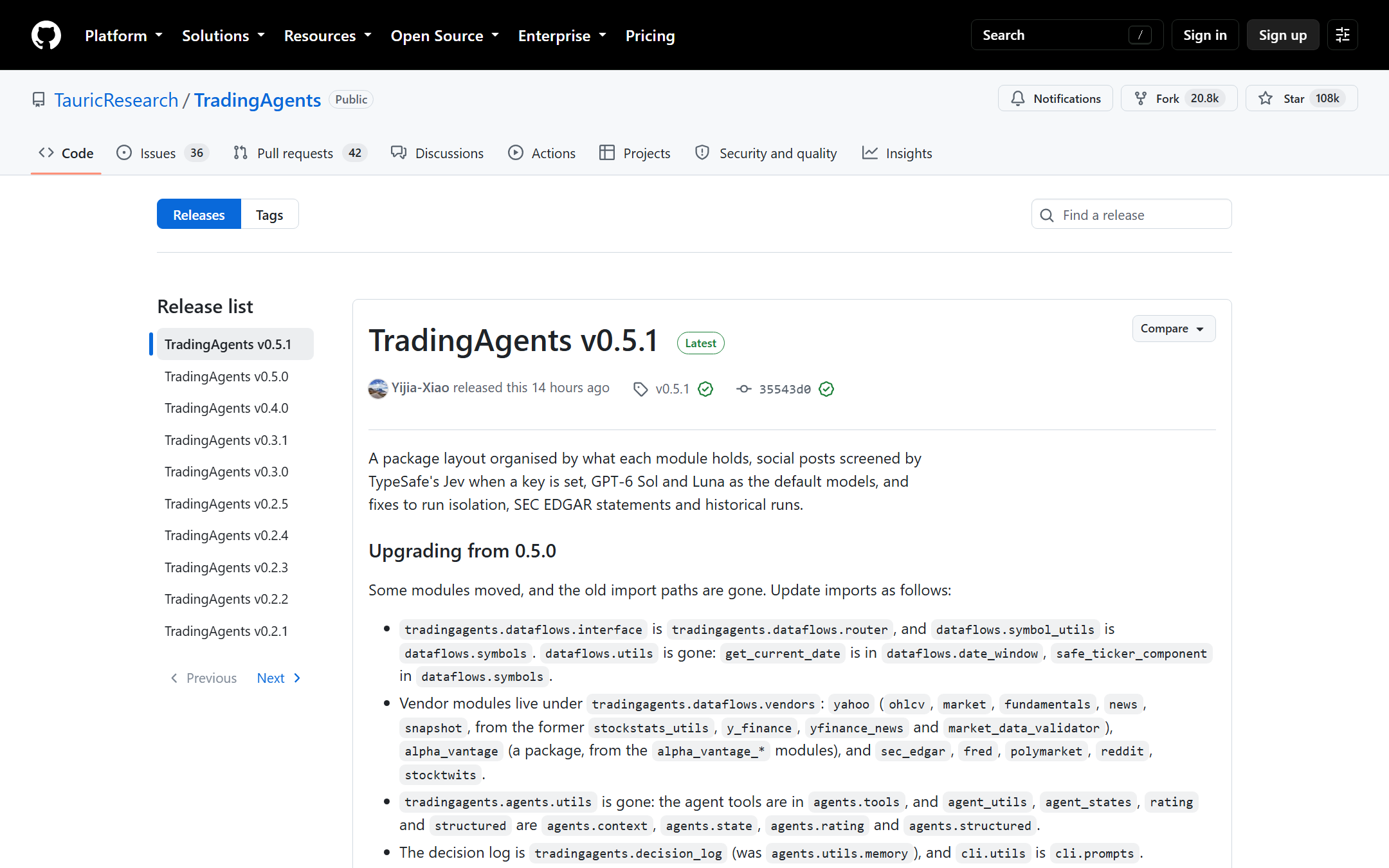The width and height of the screenshot is (1389, 868).
Task: Click the verified badge after v0.5.1 tag
Action: [x=705, y=389]
